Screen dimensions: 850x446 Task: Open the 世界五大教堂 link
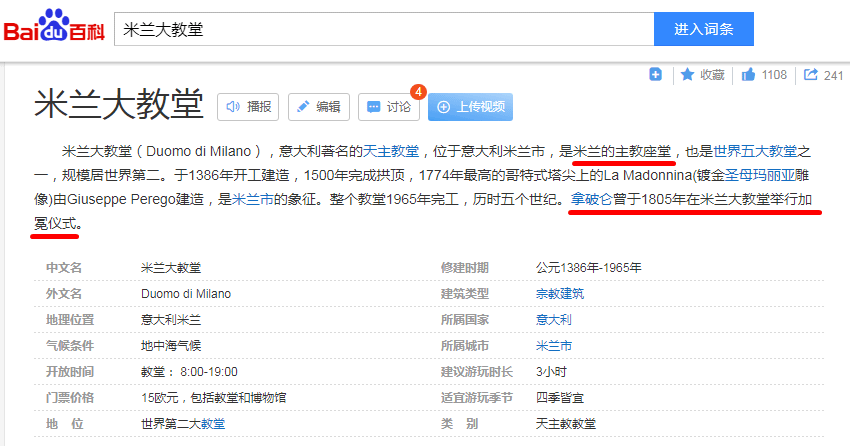[x=755, y=151]
